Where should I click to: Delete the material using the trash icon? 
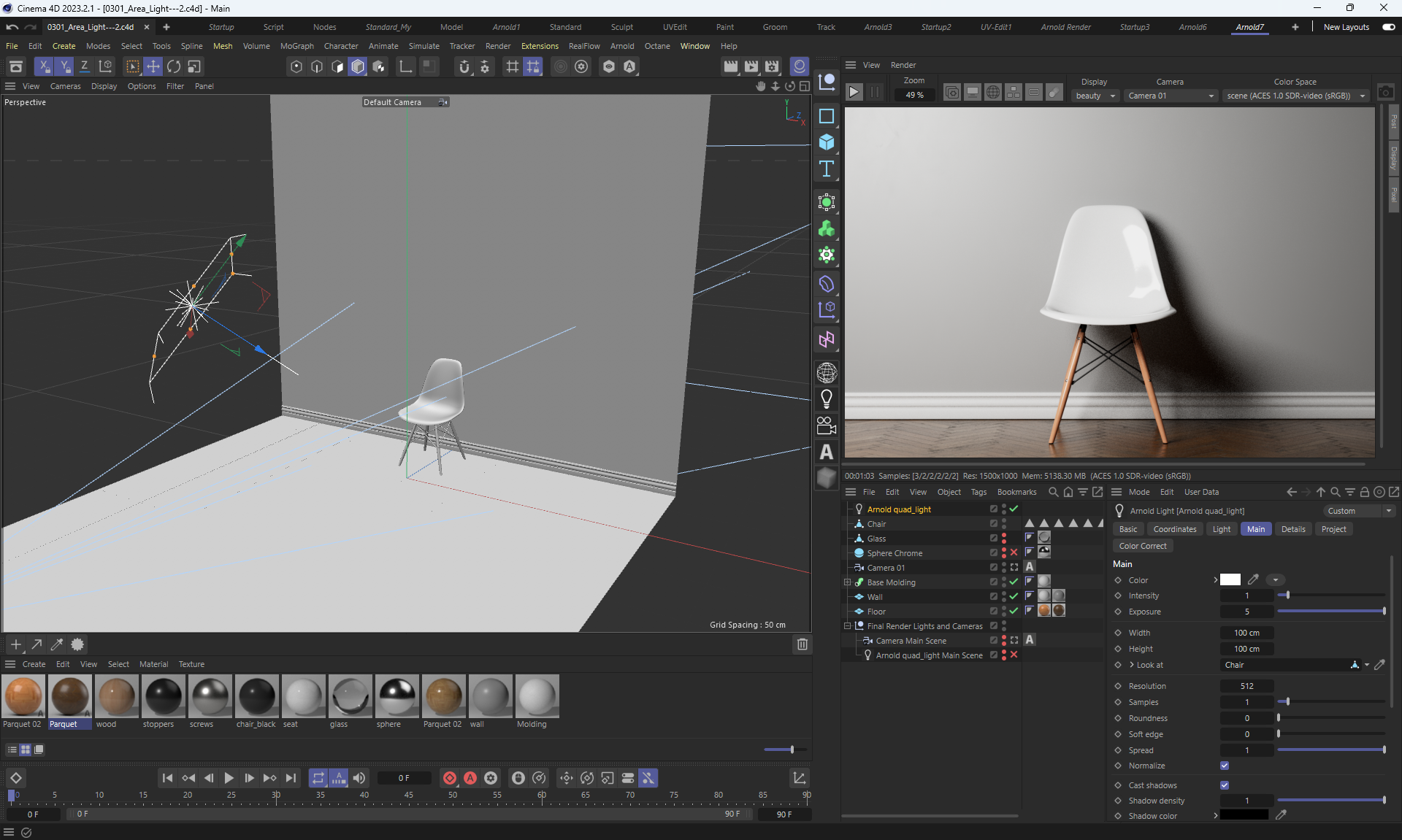point(802,644)
